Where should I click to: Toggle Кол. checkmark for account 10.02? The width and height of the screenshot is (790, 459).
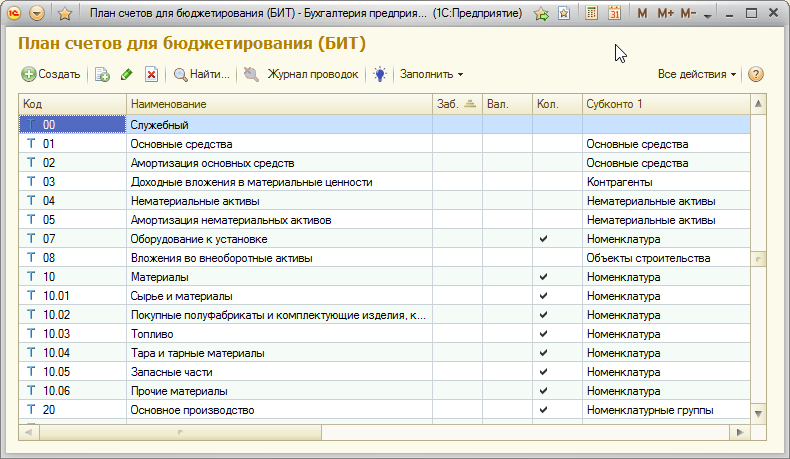coord(543,315)
